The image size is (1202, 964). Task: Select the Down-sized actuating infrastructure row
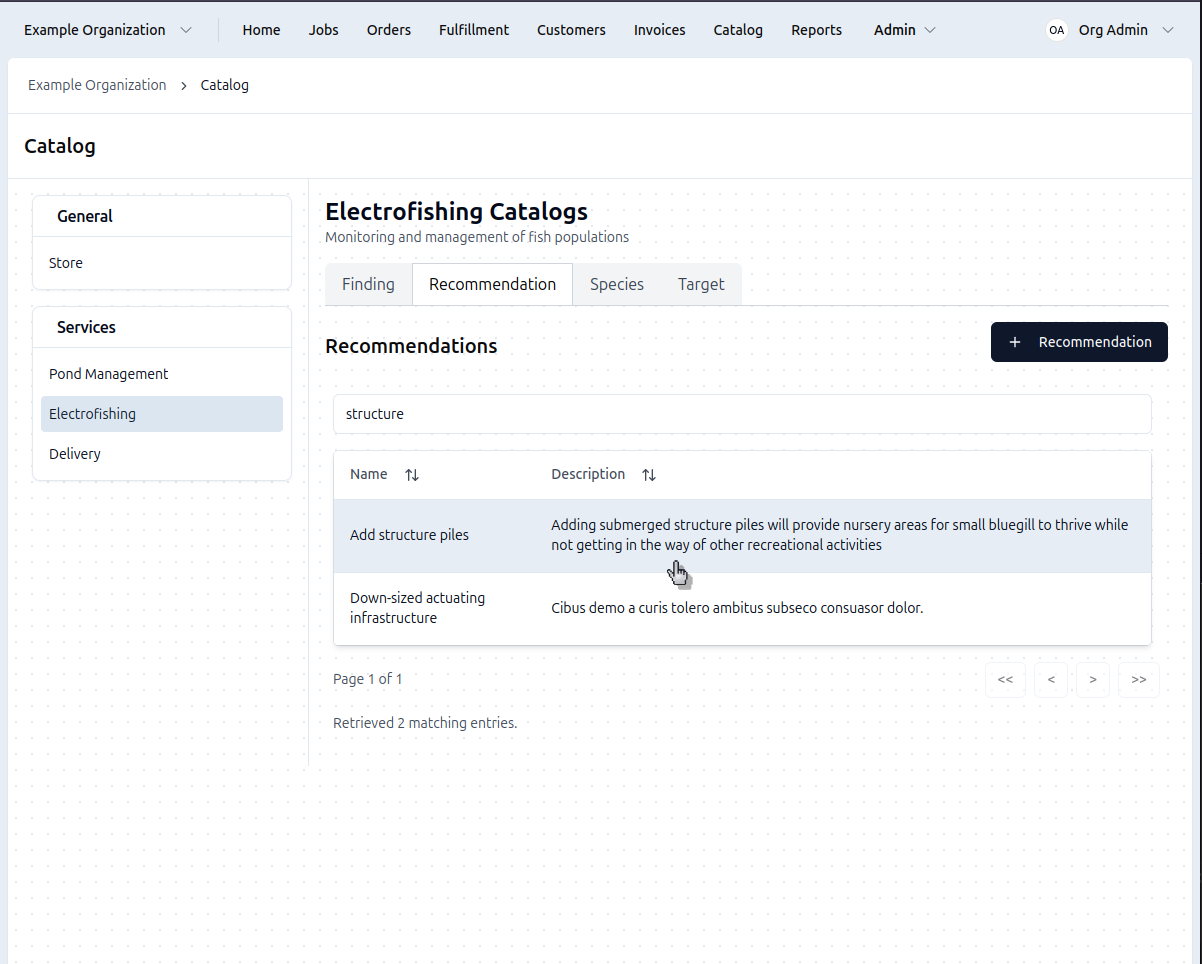(741, 608)
